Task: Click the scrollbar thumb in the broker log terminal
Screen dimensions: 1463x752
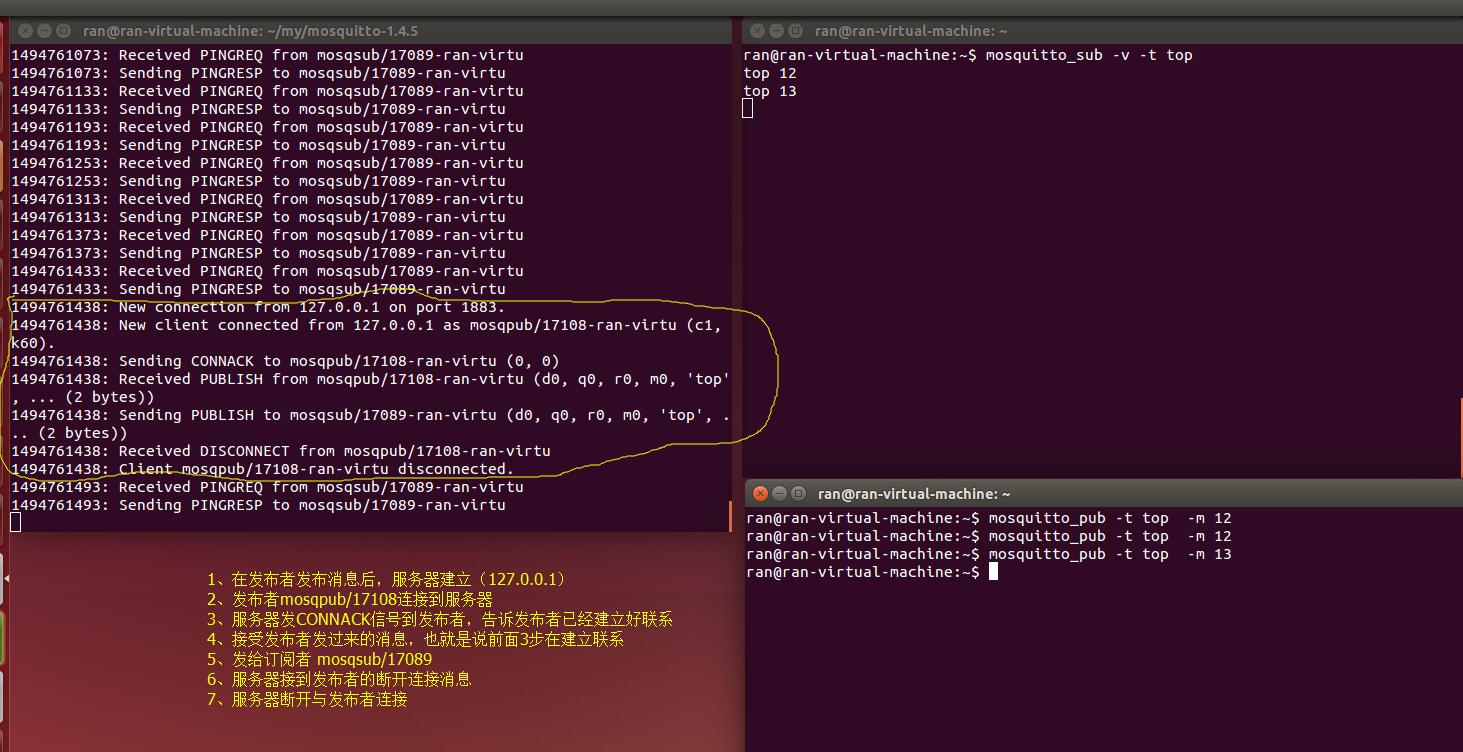Action: [x=731, y=516]
